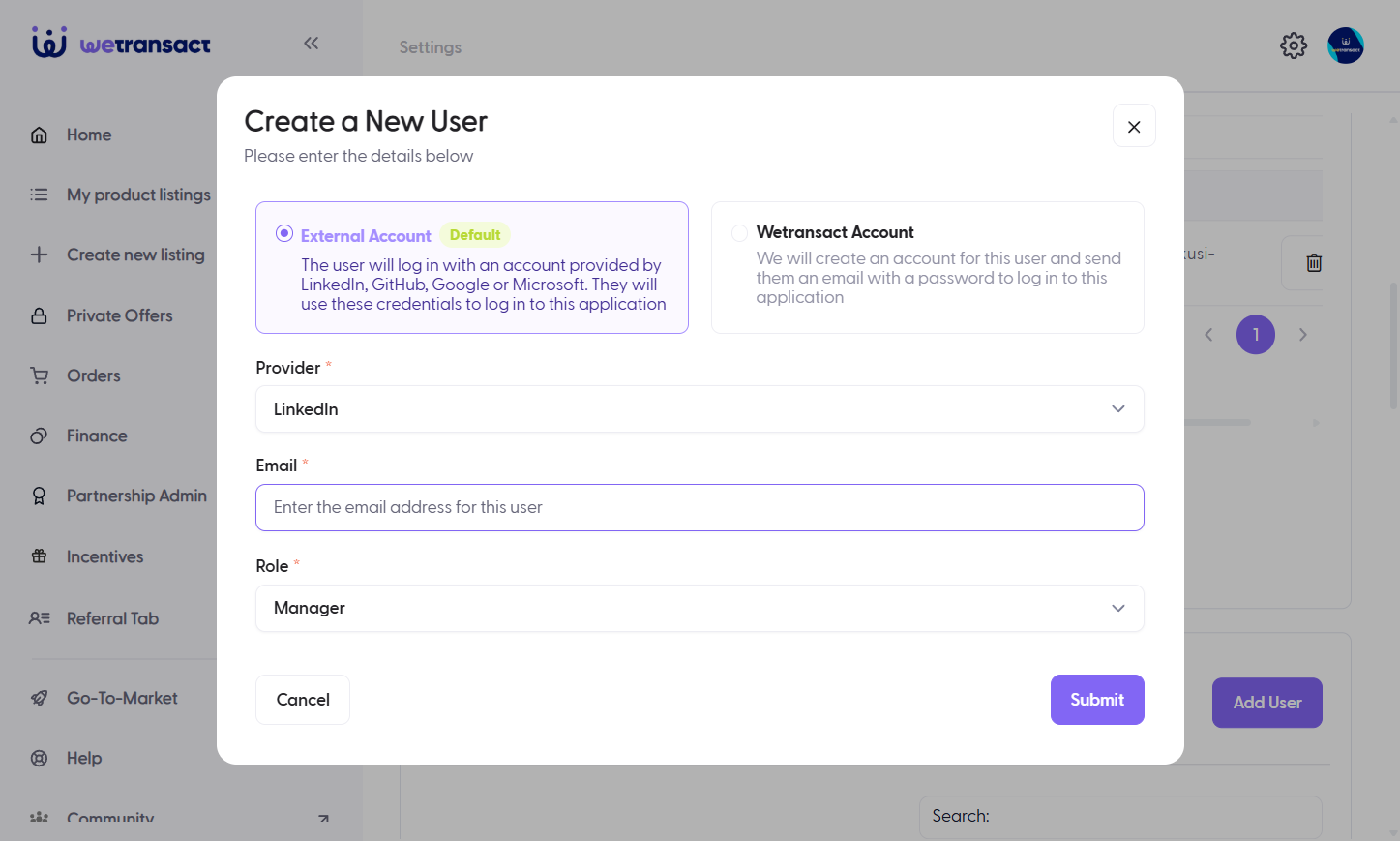This screenshot has width=1400, height=841.
Task: Click the page vertical scrollbar
Action: 1394,345
